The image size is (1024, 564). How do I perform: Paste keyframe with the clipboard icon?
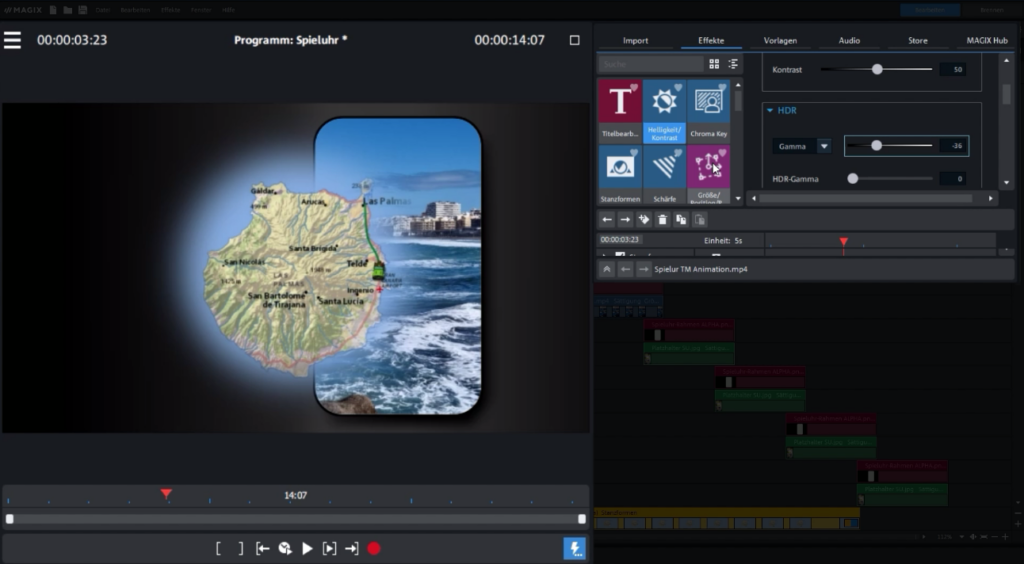699,220
